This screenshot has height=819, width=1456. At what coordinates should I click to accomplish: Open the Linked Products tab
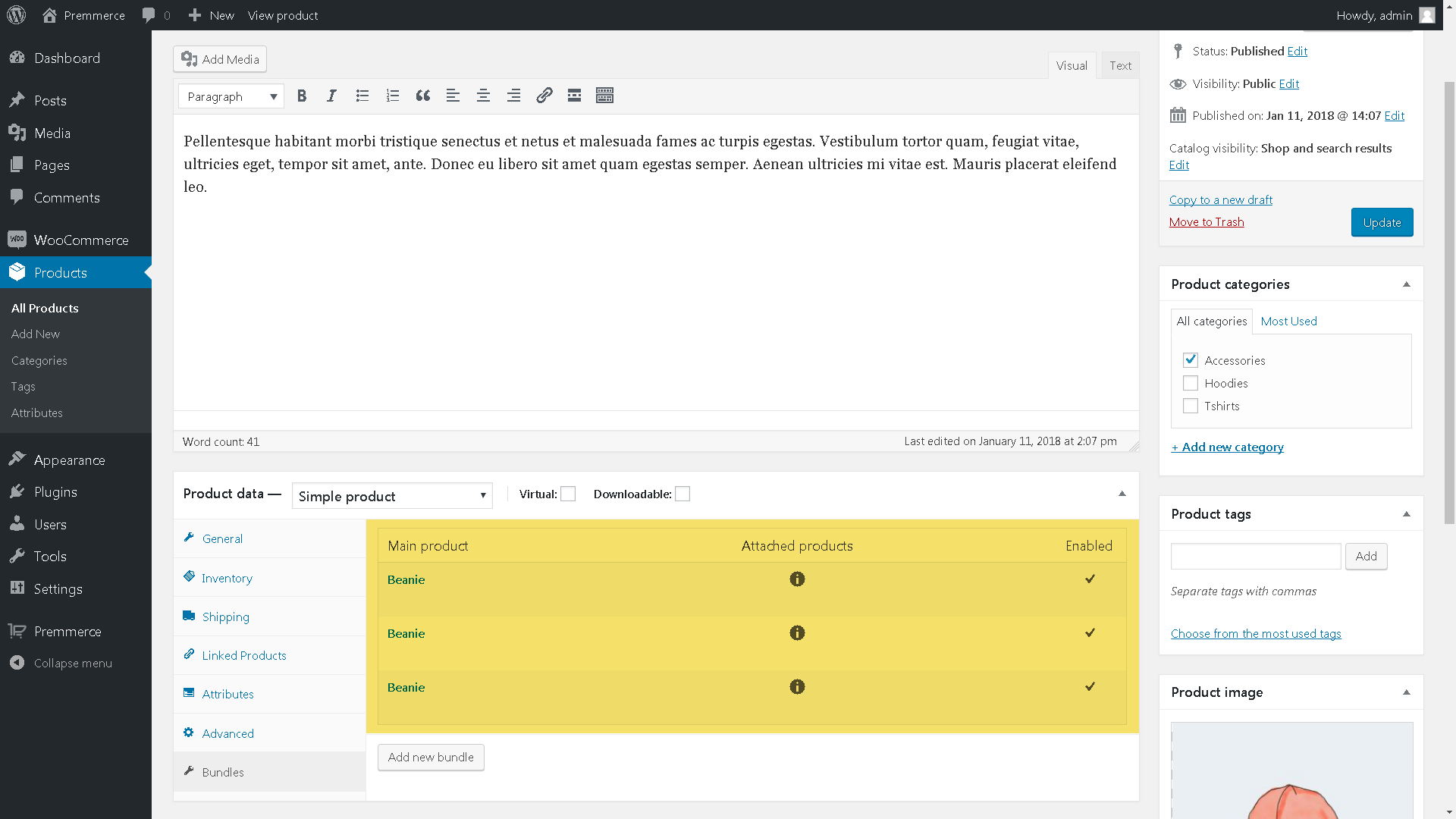[x=269, y=655]
